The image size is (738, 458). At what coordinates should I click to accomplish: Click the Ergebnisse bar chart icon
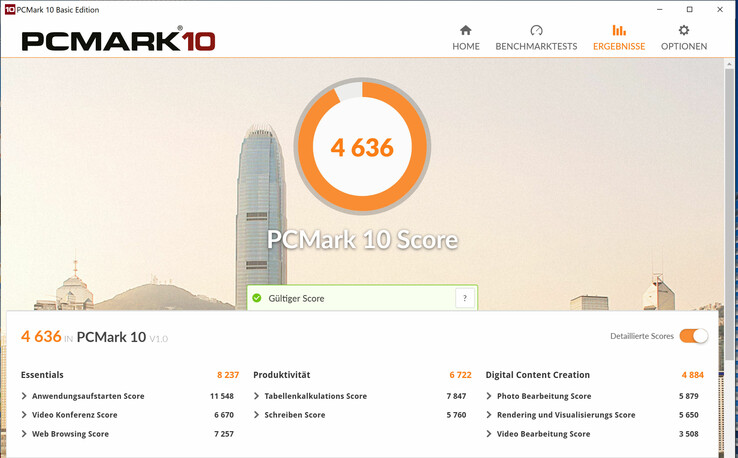619,31
